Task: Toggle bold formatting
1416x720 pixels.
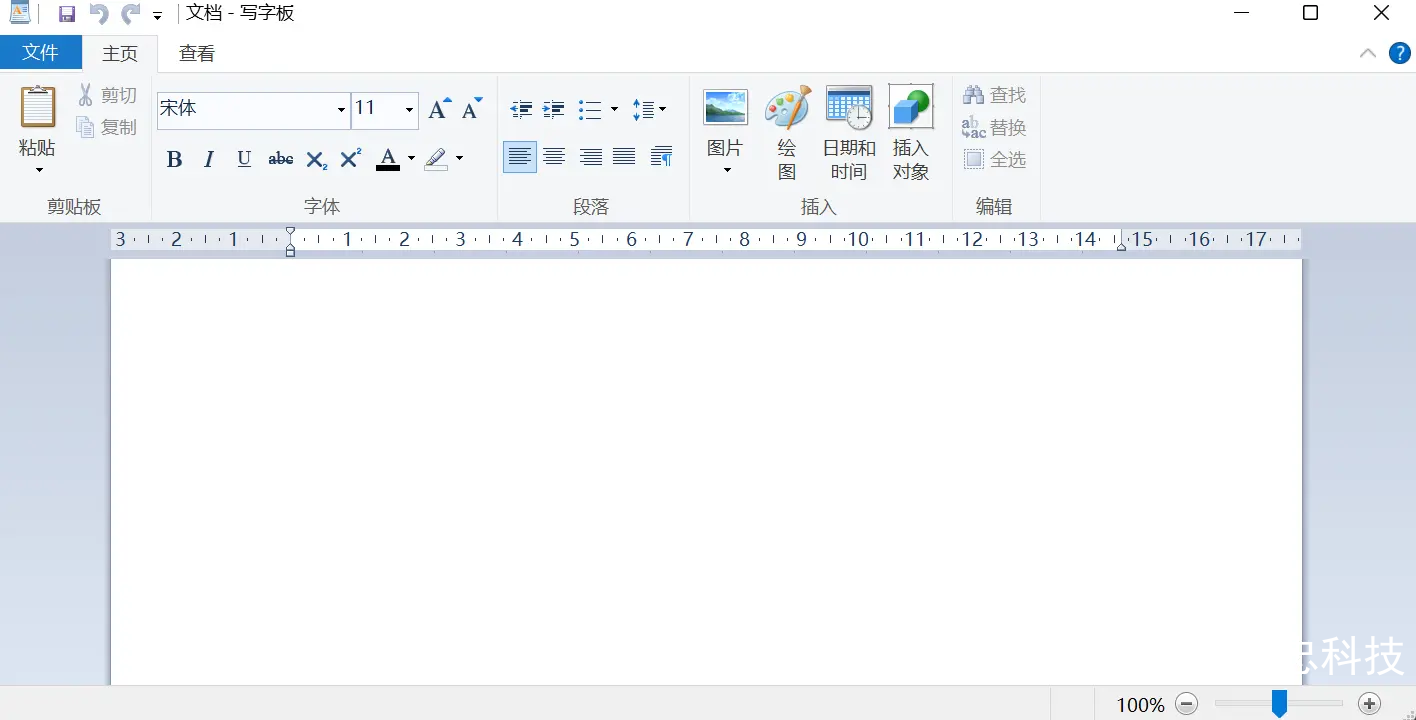Action: [174, 159]
